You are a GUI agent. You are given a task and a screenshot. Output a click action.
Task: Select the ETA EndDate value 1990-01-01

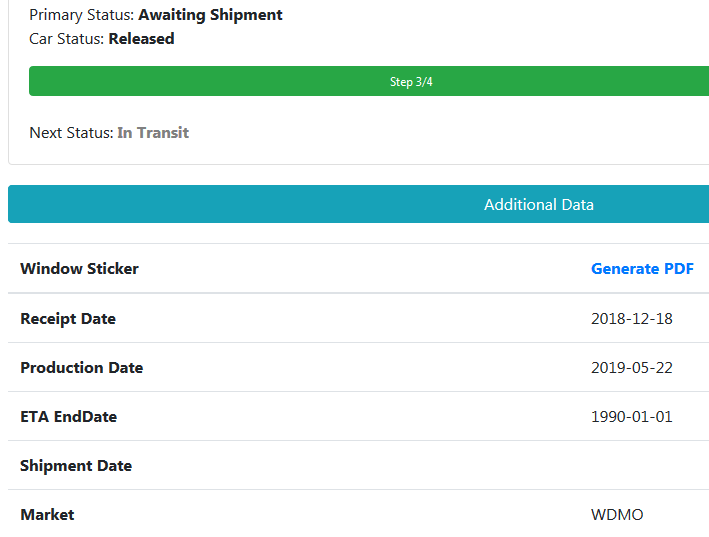pos(632,416)
